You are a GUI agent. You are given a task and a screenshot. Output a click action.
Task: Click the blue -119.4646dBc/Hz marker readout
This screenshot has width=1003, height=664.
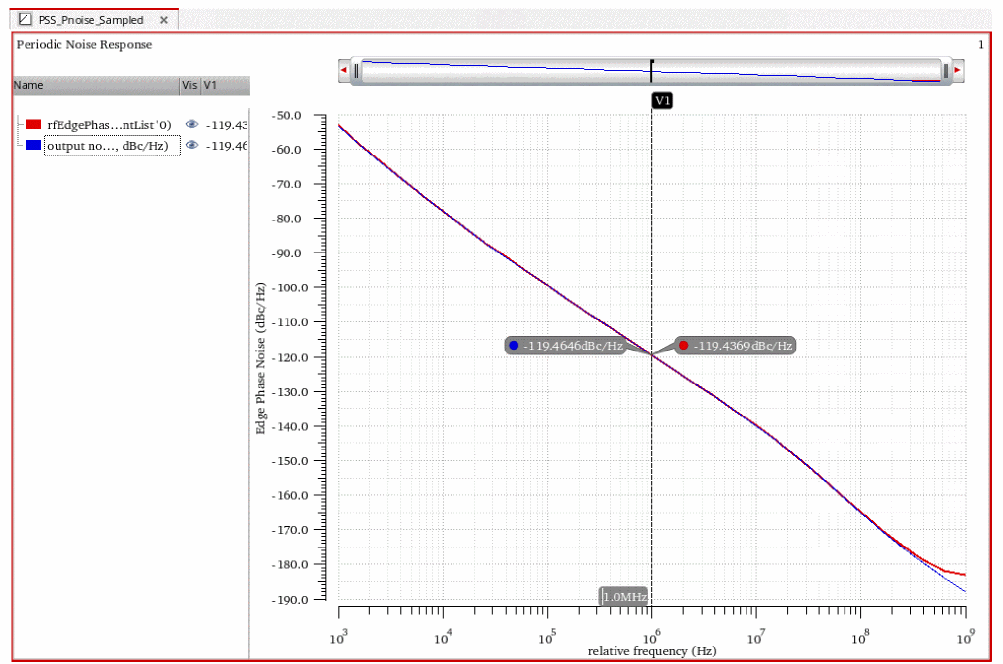pos(566,346)
